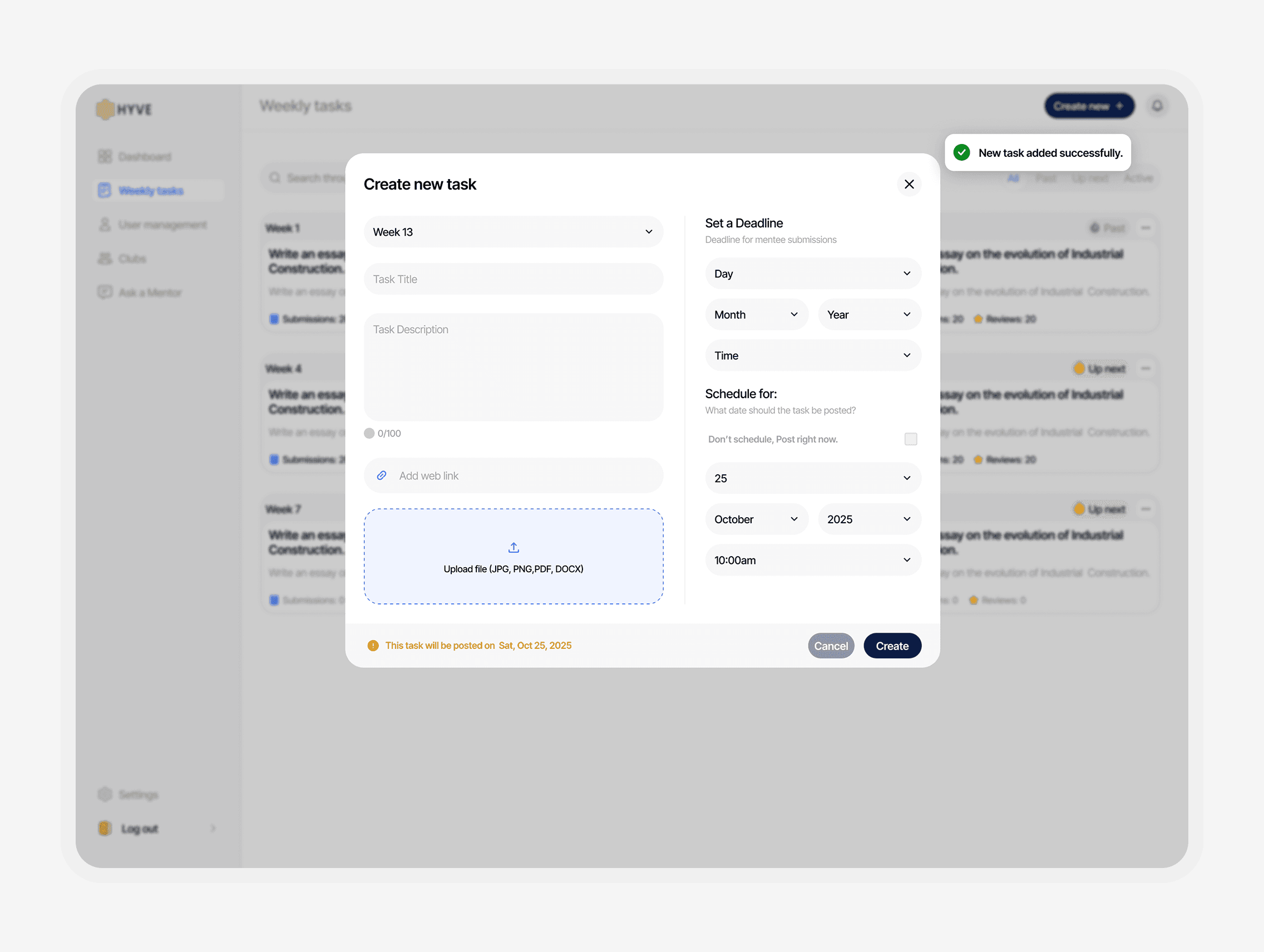
Task: Click the HYVE logo
Action: tap(124, 109)
